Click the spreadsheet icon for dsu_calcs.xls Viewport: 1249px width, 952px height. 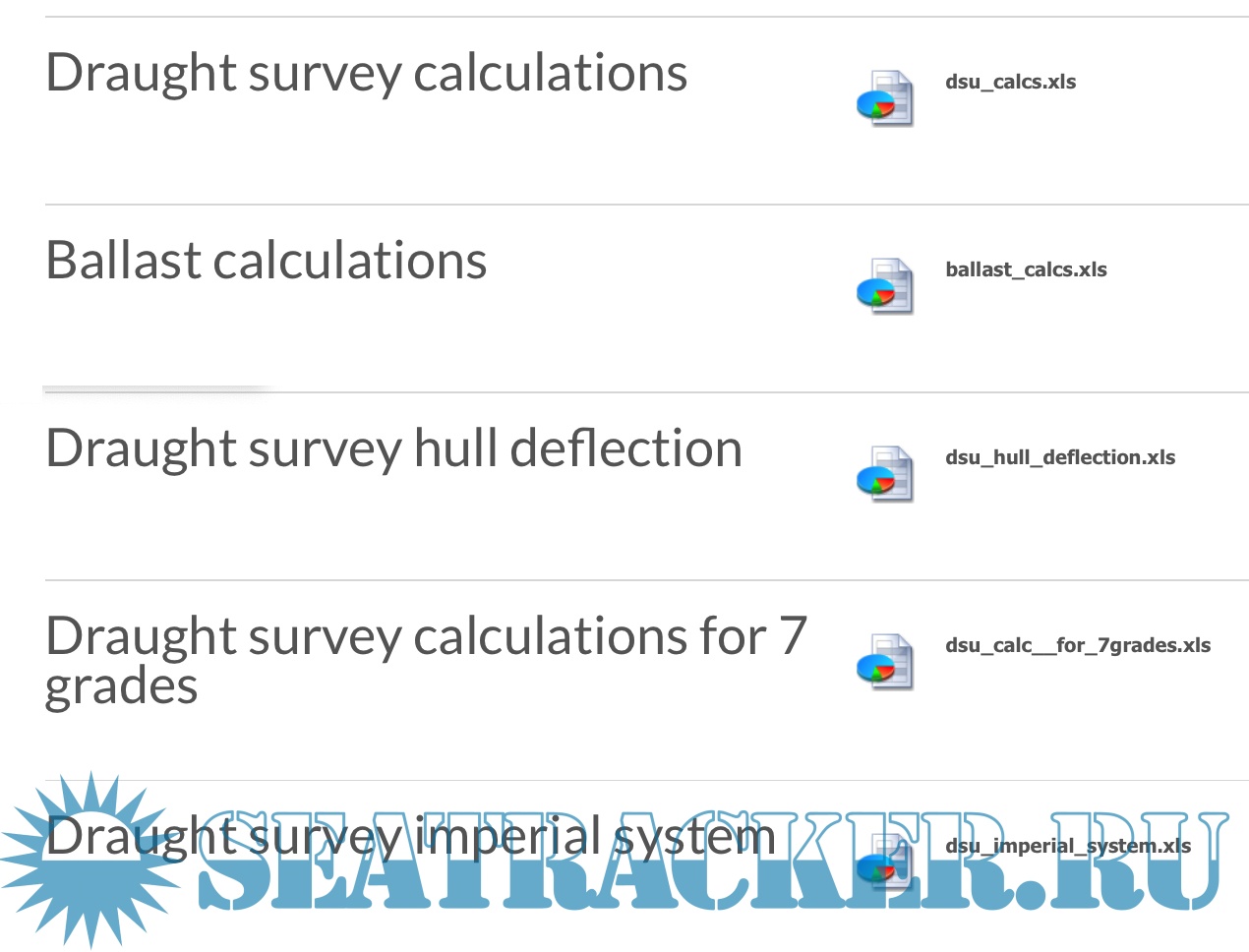coord(885,97)
